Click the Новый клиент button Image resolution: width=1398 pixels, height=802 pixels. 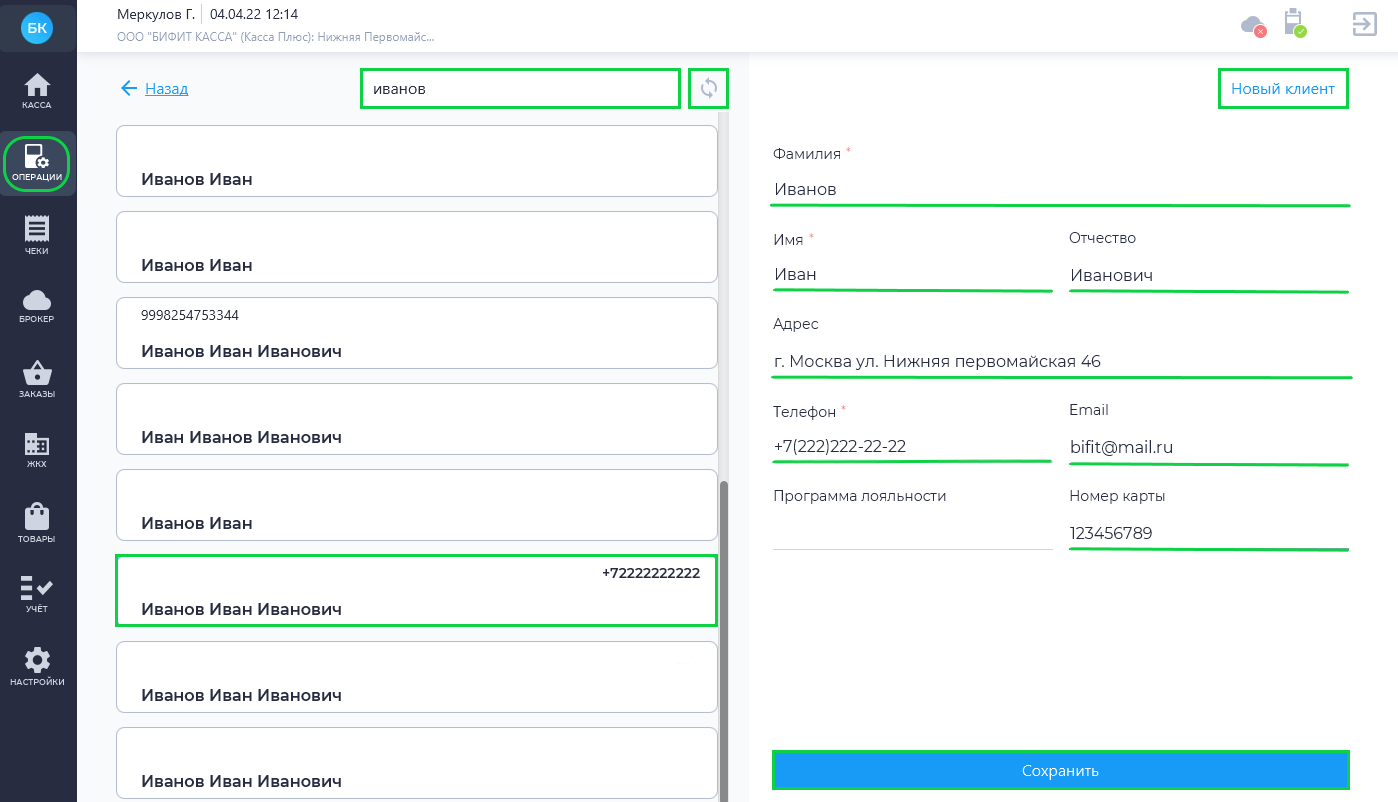pyautogui.click(x=1283, y=88)
